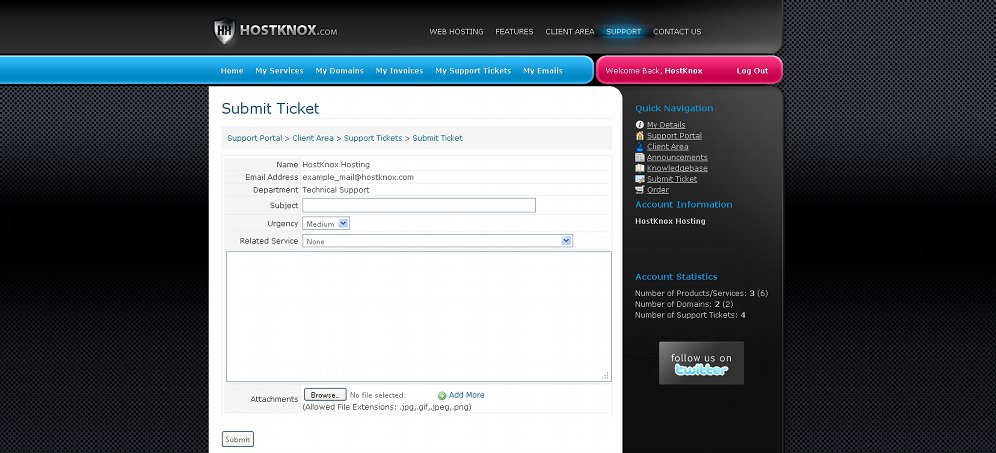Image resolution: width=996 pixels, height=453 pixels.
Task: Click the Welcome Back, HostKnox text
Action: (x=654, y=71)
